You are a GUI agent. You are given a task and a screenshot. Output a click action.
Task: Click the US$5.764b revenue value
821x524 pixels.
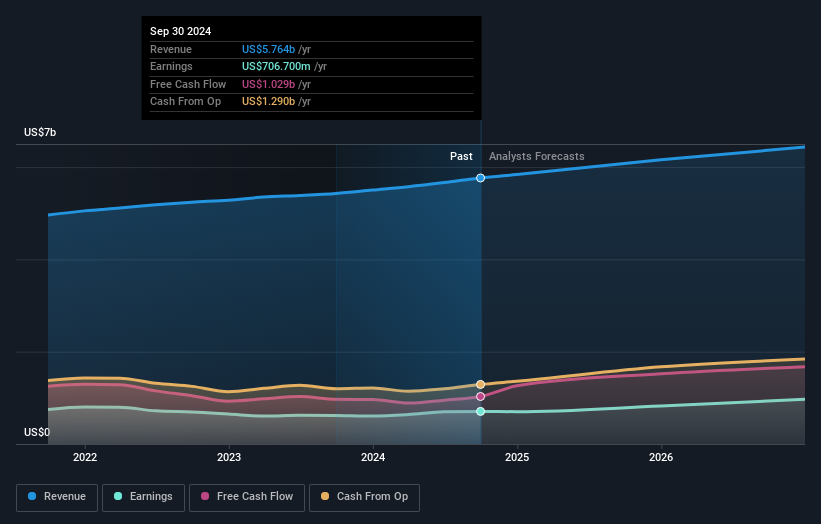point(268,49)
